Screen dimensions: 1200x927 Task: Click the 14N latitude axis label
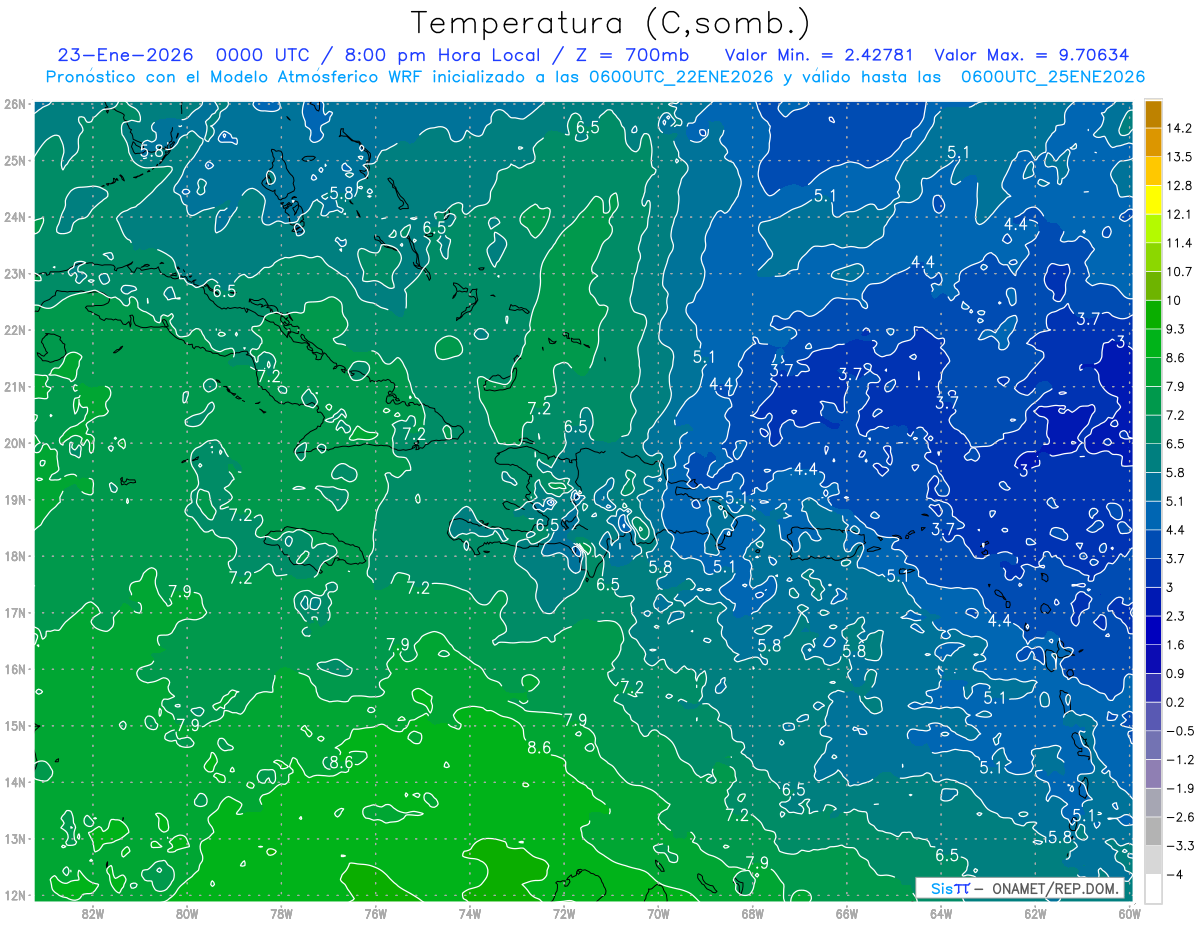(14, 782)
